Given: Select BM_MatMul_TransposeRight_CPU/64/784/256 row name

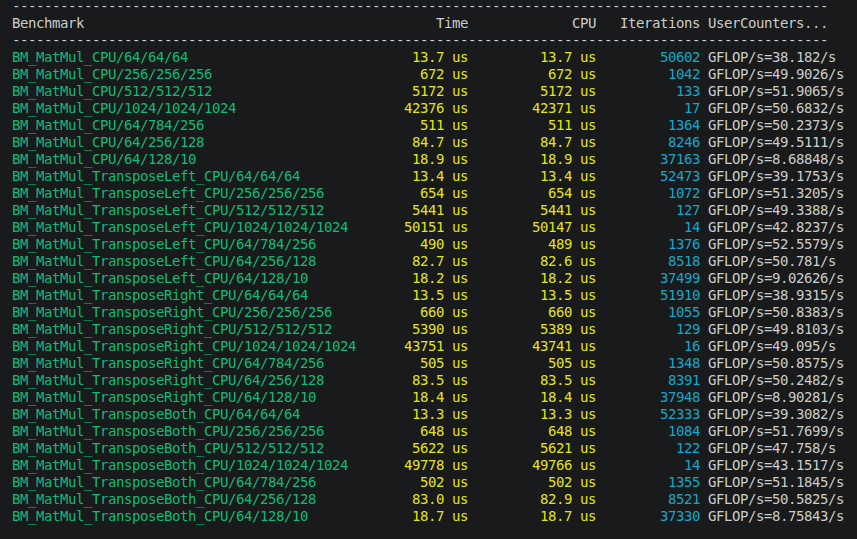Looking at the screenshot, I should point(168,363).
